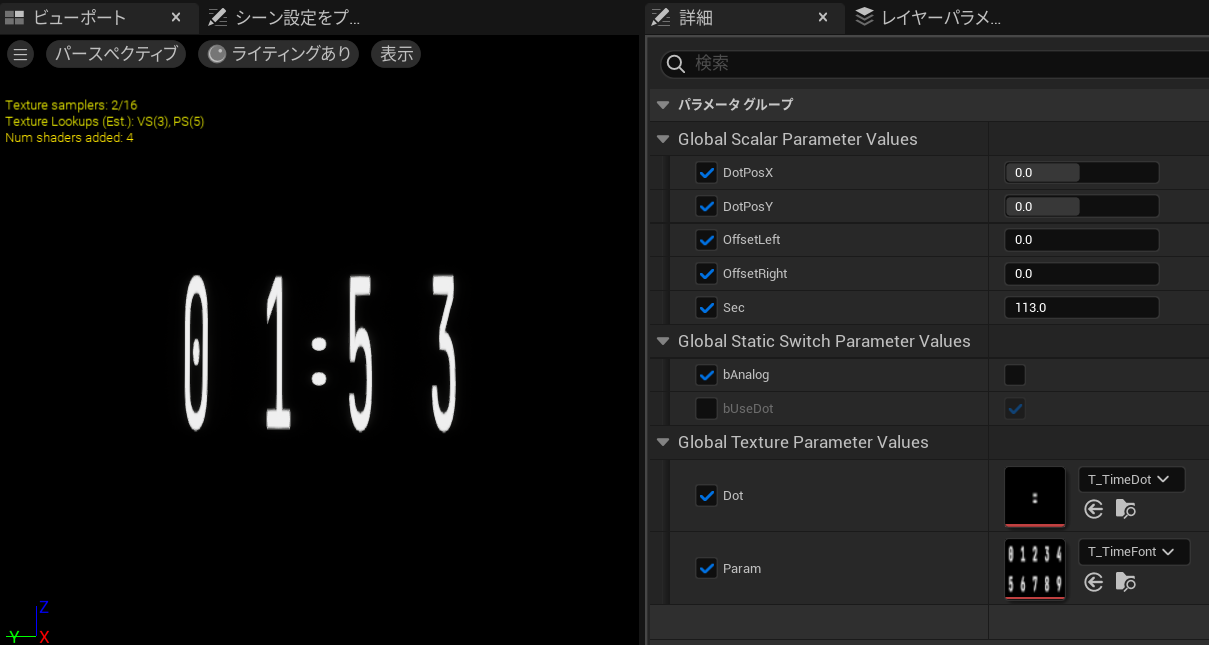Open the T_TimeFont texture dropdown
The image size is (1209, 645).
click(x=1133, y=551)
